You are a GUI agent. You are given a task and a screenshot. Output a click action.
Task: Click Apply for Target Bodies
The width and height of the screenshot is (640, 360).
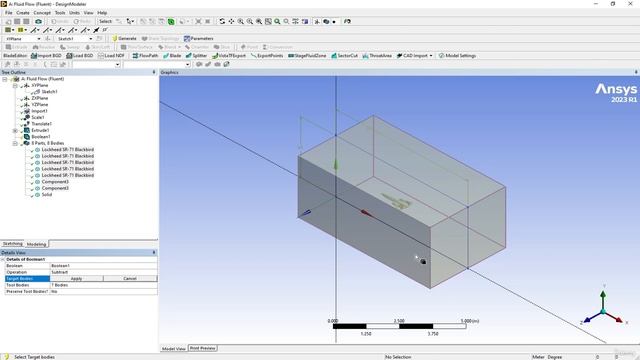coord(76,278)
